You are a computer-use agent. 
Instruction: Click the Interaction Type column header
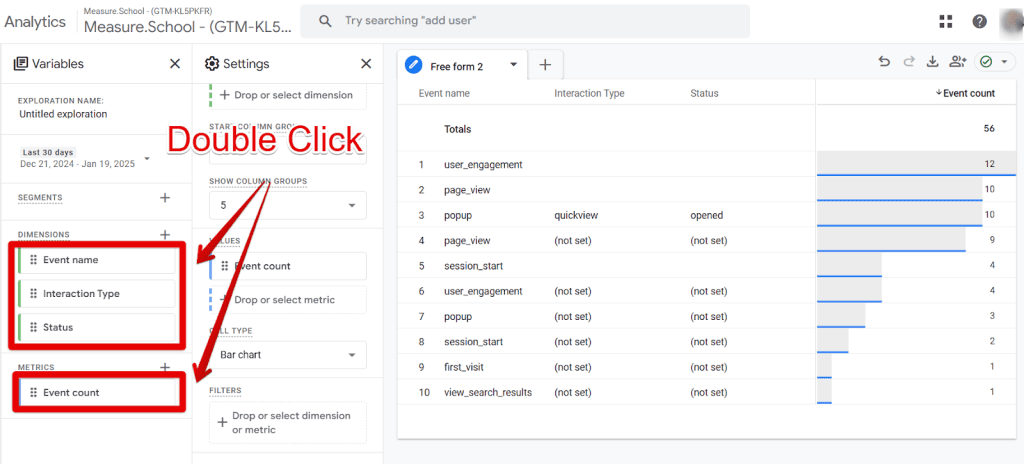pos(589,93)
